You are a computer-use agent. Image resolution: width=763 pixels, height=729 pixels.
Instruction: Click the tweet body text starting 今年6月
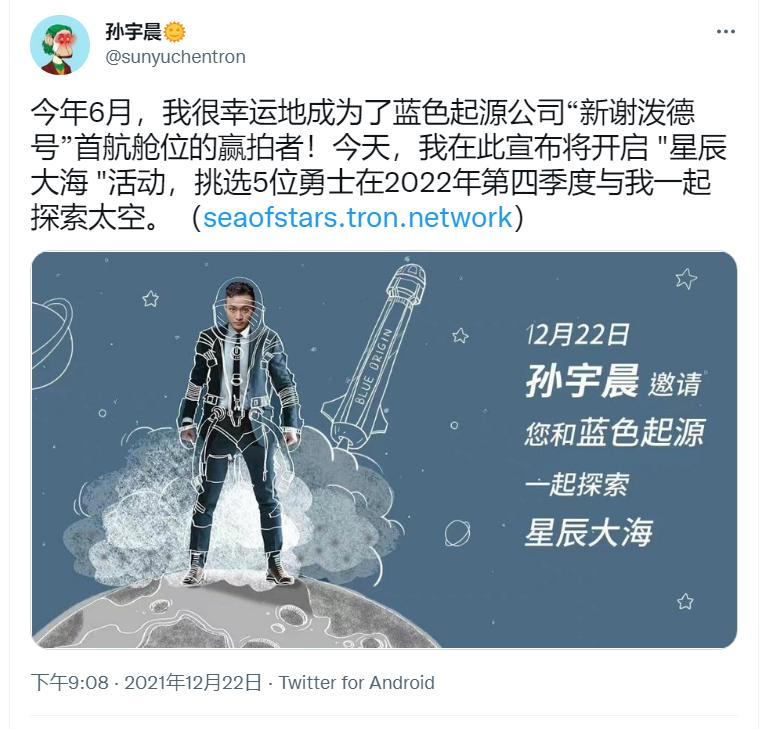pyautogui.click(x=379, y=165)
